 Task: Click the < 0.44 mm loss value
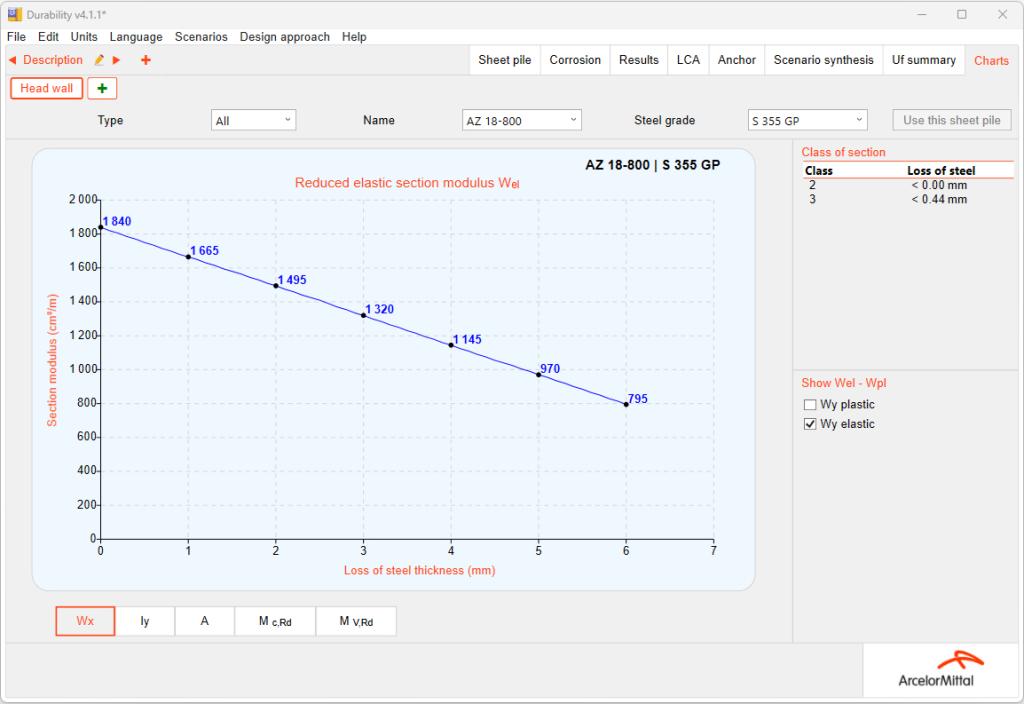[939, 200]
